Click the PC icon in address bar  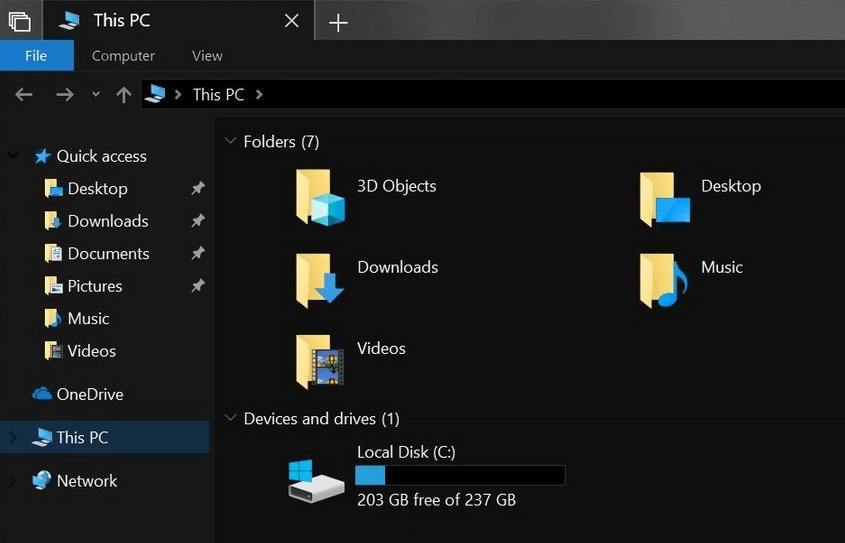tap(155, 94)
